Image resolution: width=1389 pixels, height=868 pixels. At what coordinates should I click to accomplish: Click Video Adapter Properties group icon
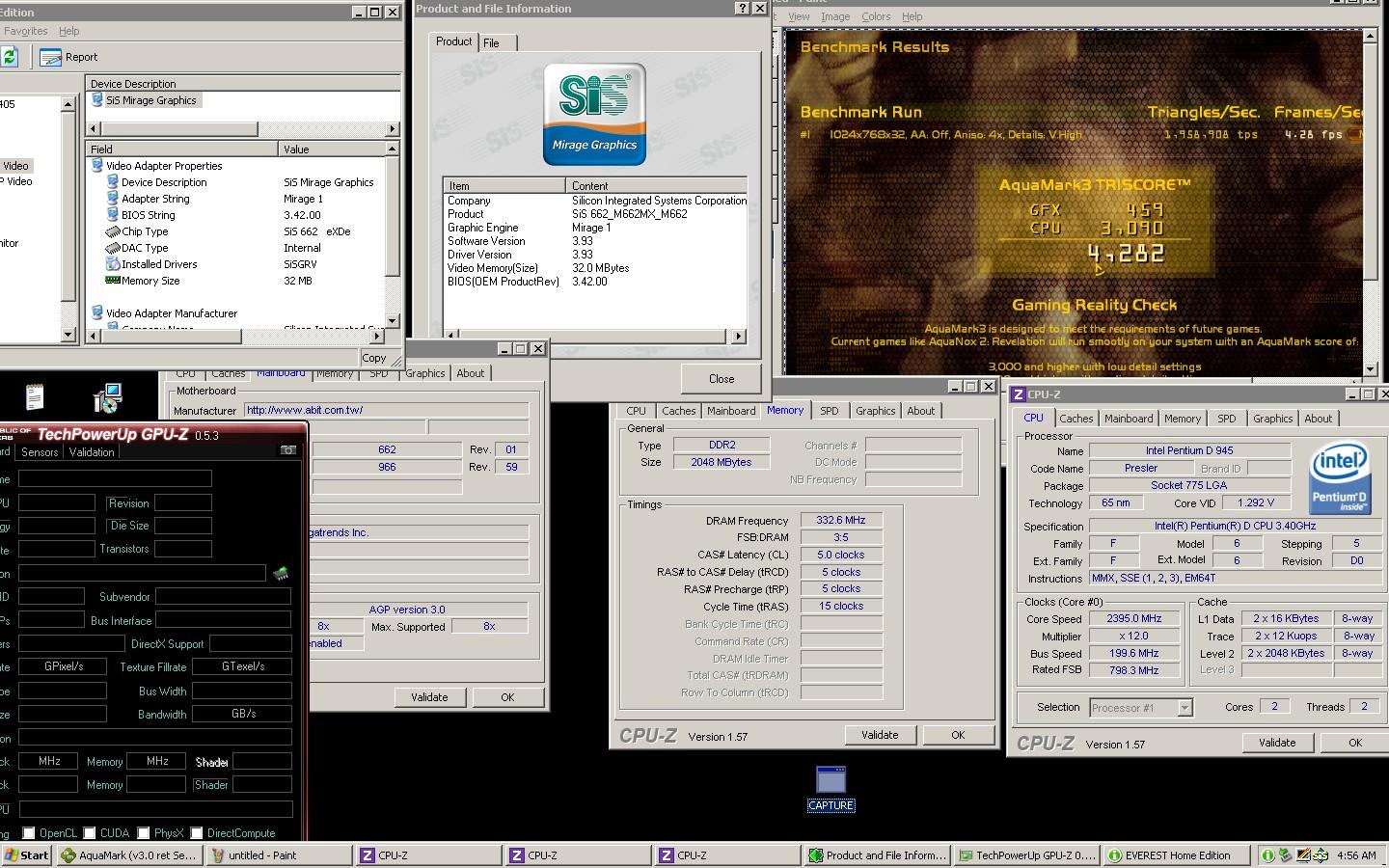97,166
